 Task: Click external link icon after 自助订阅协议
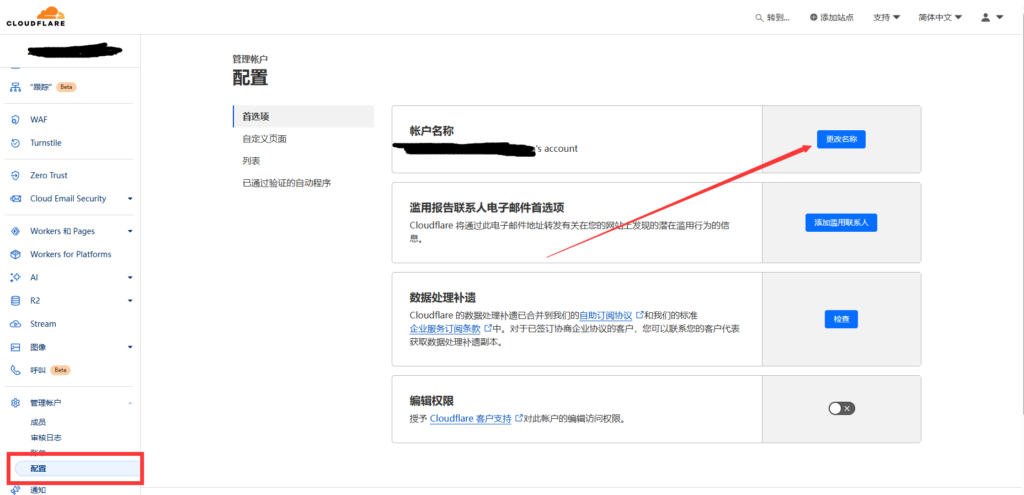[640, 315]
